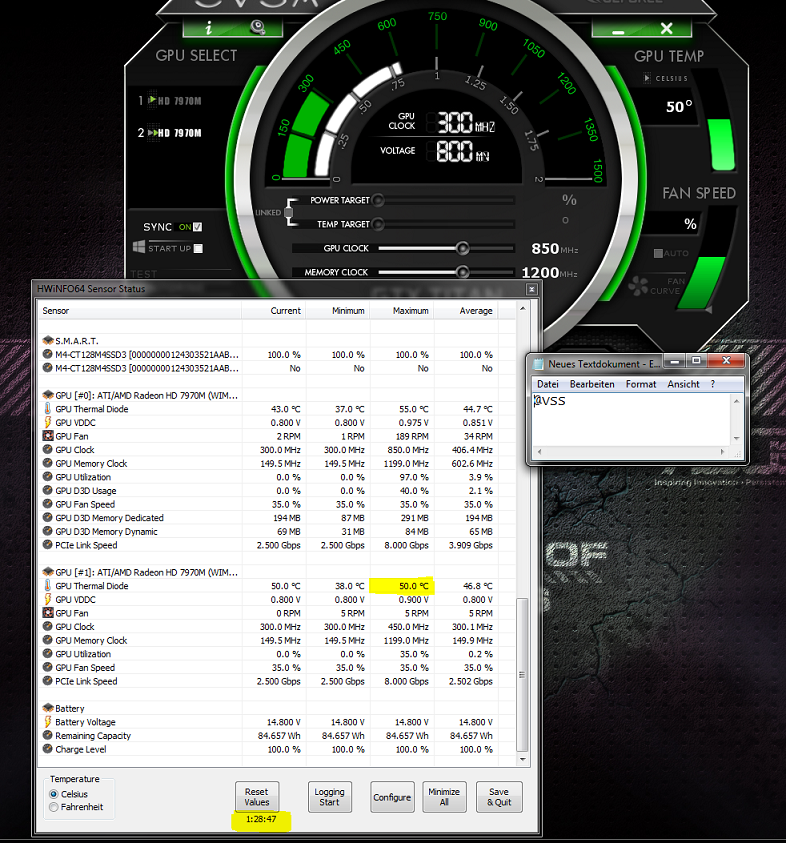
Task: Toggle the SYNC ON checkbox
Action: coord(198,227)
